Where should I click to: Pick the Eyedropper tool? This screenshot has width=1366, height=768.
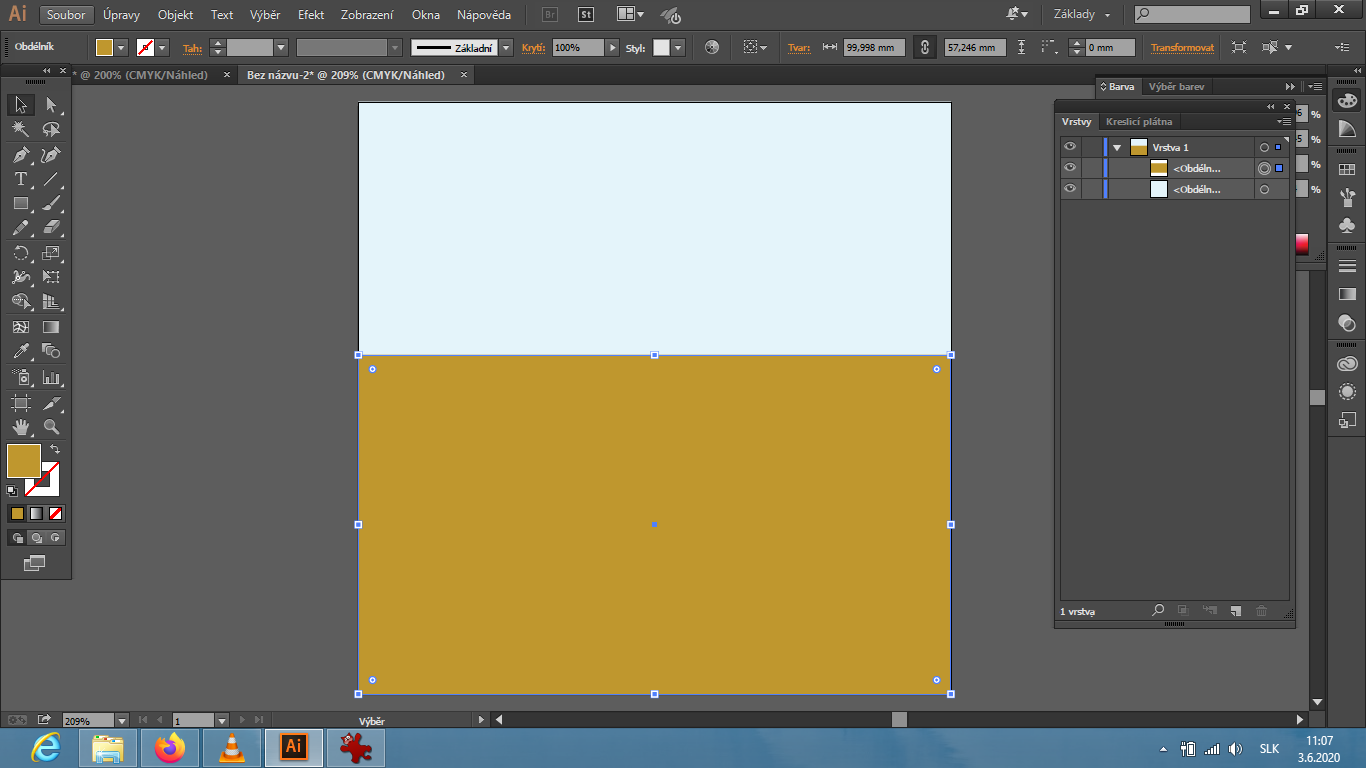point(20,351)
